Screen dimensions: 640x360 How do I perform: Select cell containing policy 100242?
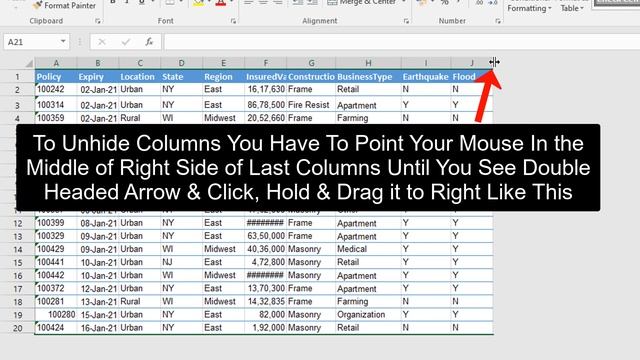pos(56,89)
